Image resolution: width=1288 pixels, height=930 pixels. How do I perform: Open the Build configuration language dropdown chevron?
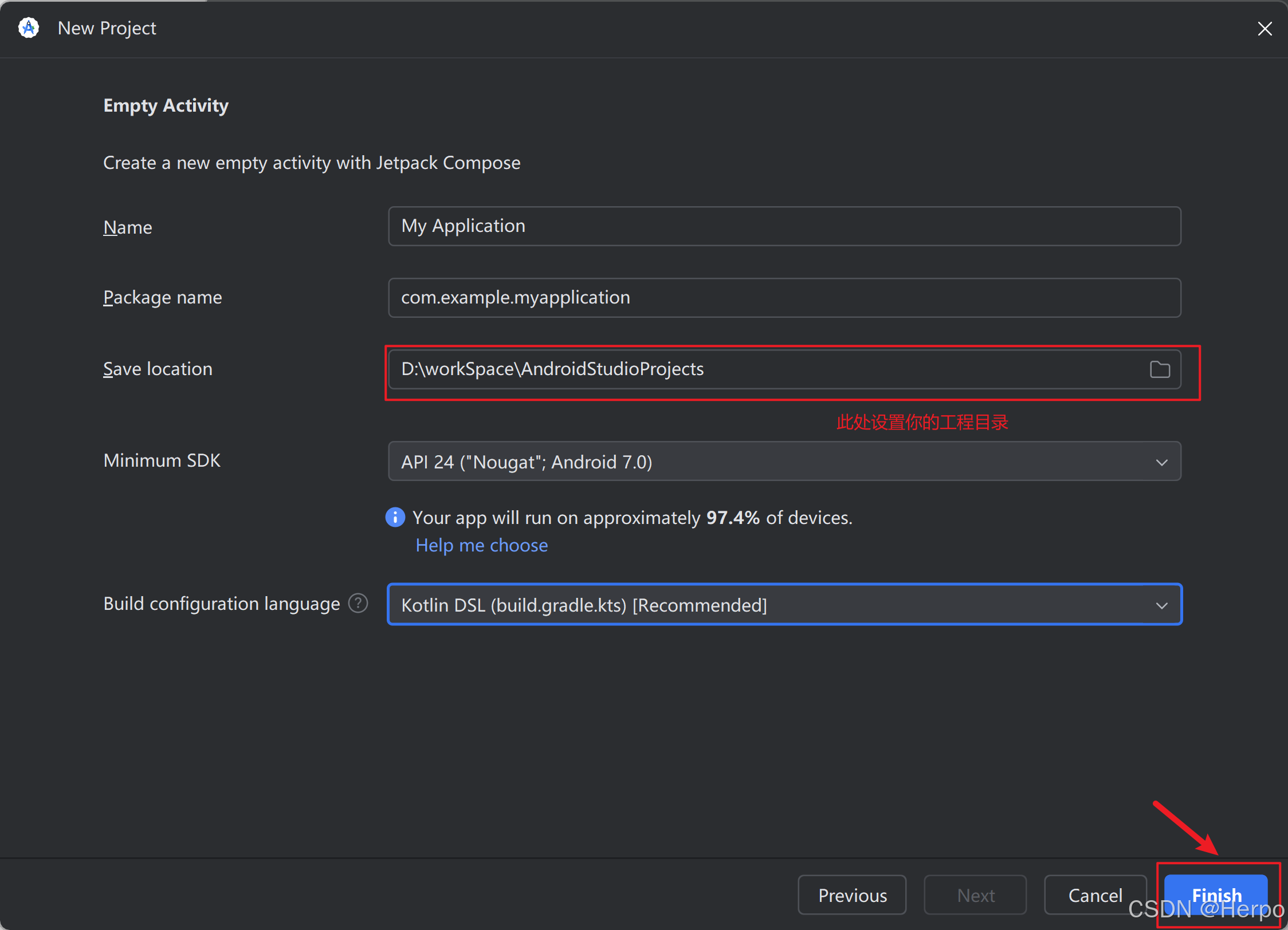(x=1161, y=605)
